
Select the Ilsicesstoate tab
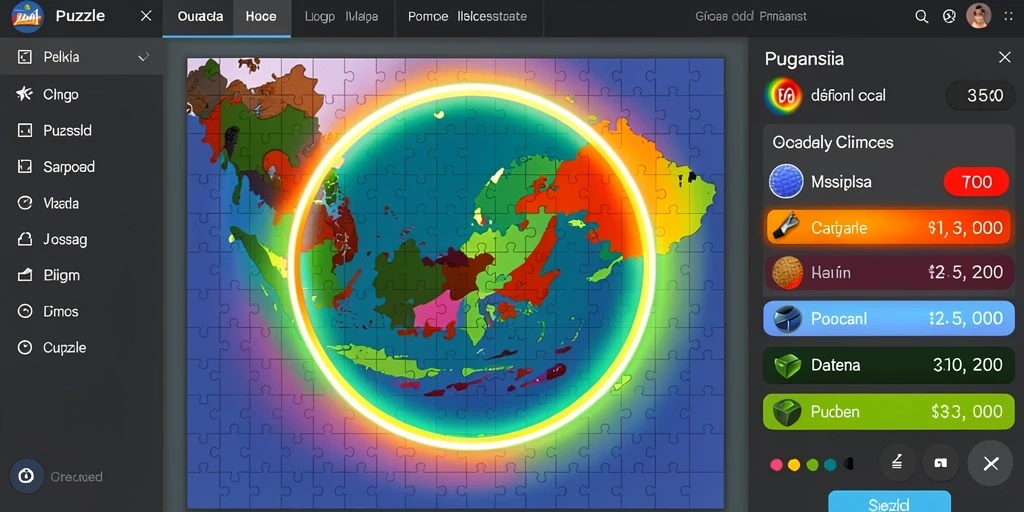click(x=492, y=17)
